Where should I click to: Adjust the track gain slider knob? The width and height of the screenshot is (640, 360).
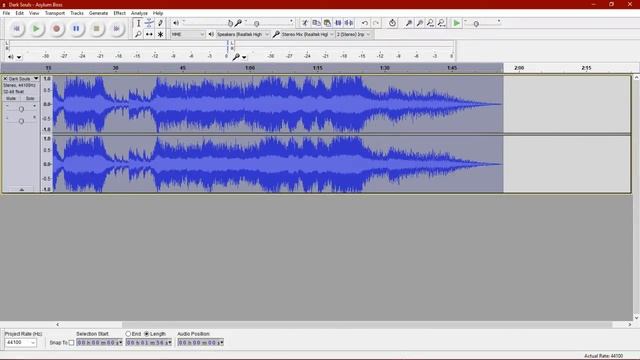tap(21, 109)
